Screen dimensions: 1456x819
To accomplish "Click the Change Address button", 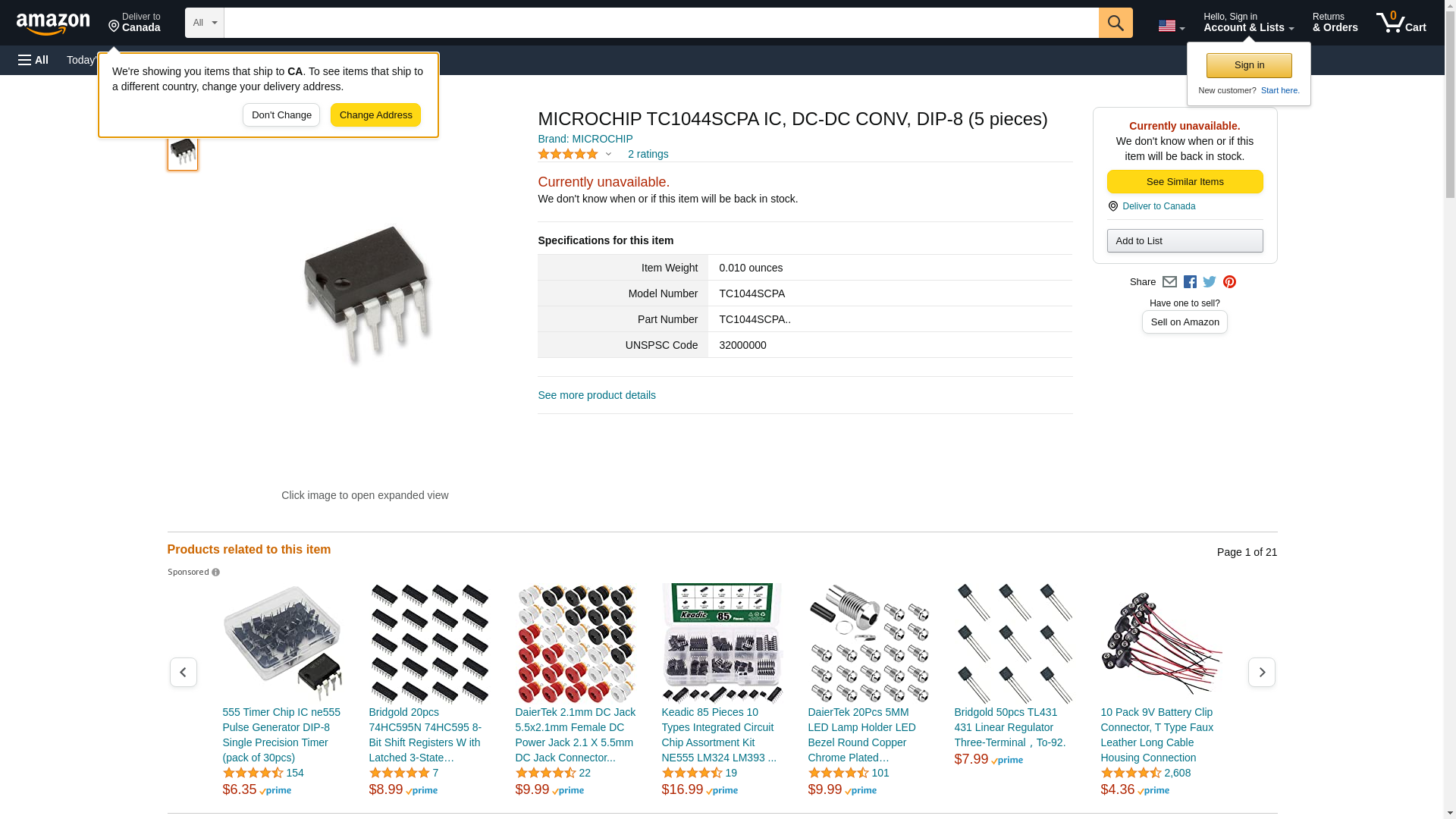I will point(375,115).
